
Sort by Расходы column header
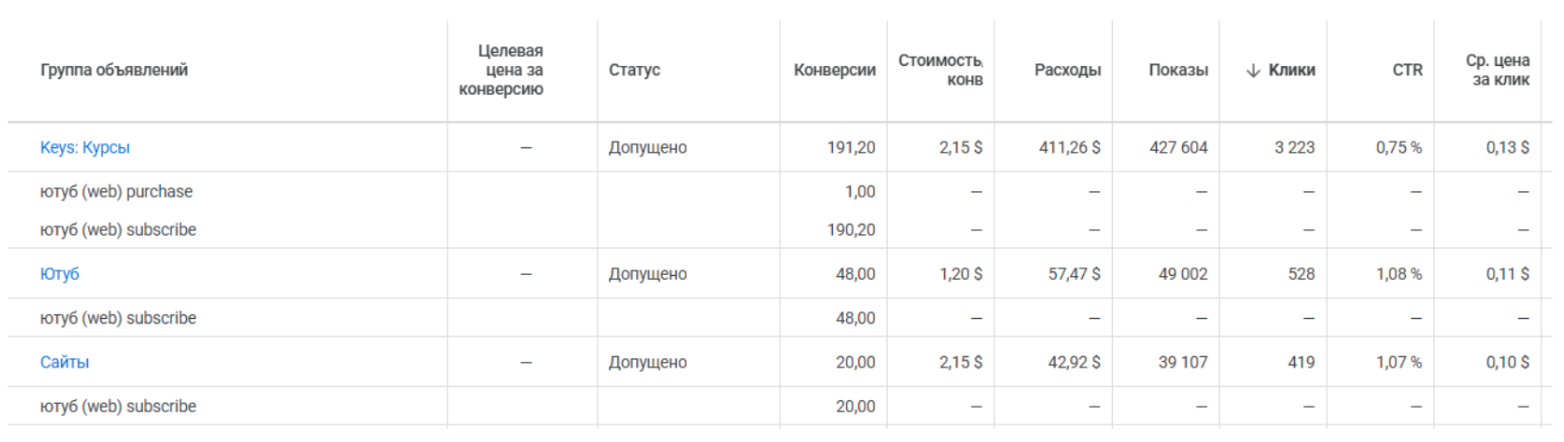coord(1068,70)
